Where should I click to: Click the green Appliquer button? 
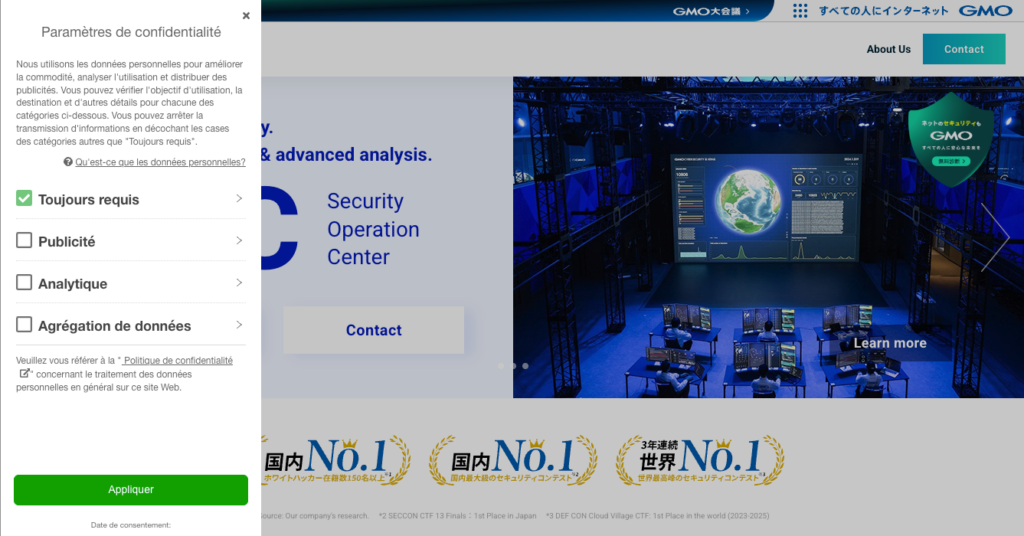[x=131, y=490]
